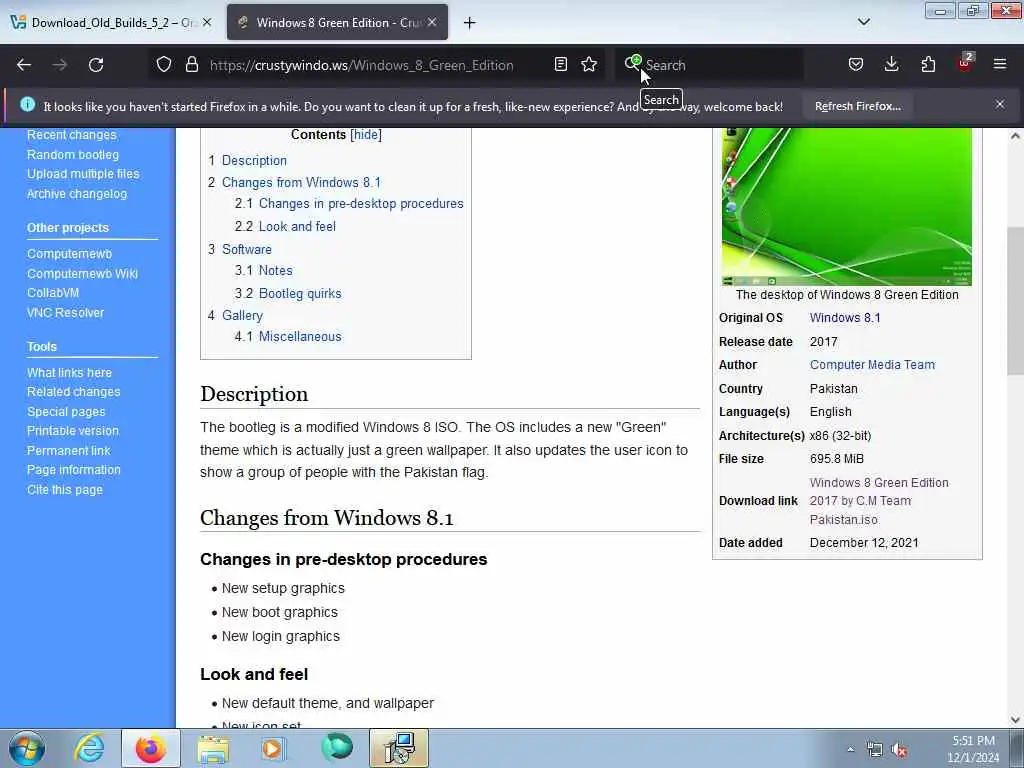This screenshot has height=768, width=1024.
Task: Go forward using the forward arrow
Action: click(x=59, y=65)
